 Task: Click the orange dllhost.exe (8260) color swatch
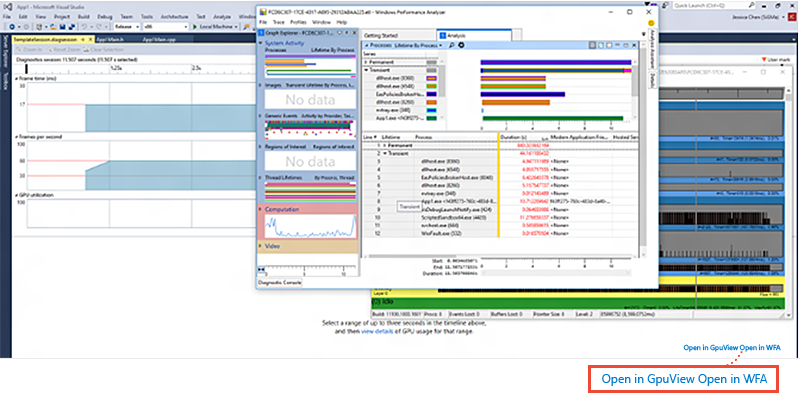click(432, 102)
